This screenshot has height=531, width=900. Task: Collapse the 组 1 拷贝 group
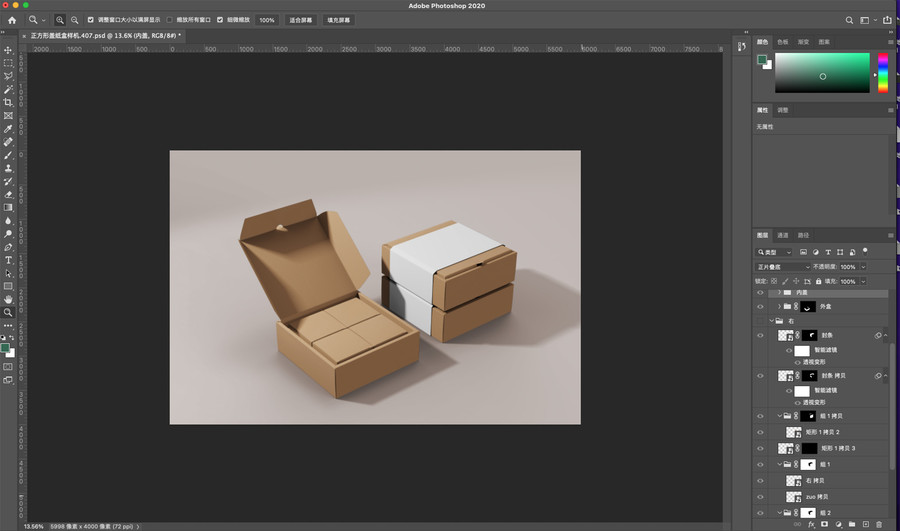[x=779, y=416]
